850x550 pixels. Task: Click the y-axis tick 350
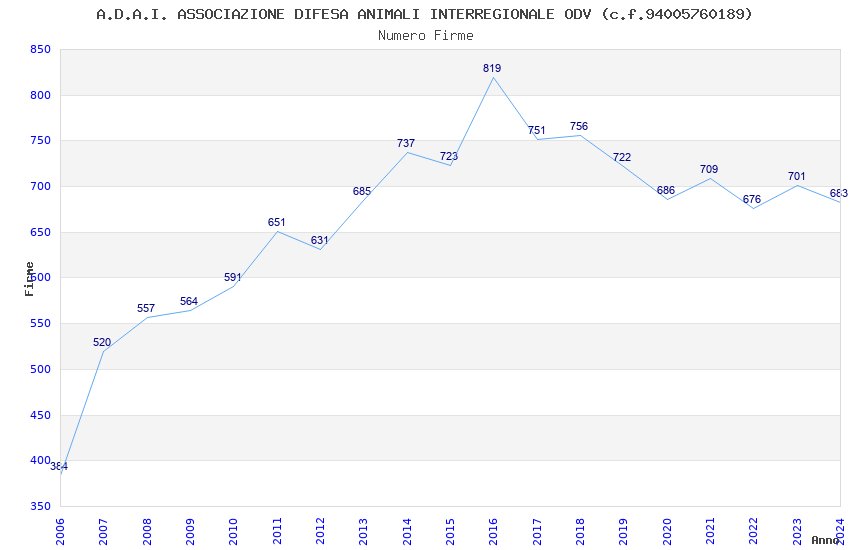pos(40,506)
